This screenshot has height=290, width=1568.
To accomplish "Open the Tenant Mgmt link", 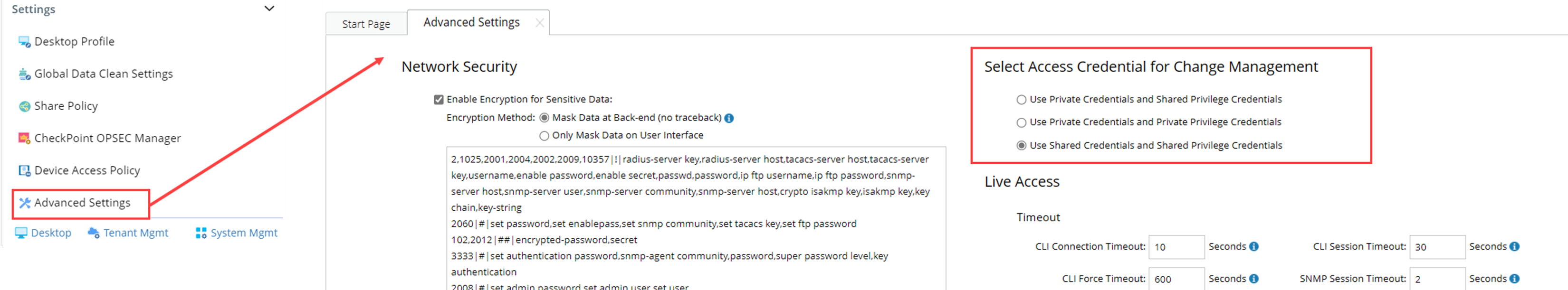I will coord(135,233).
